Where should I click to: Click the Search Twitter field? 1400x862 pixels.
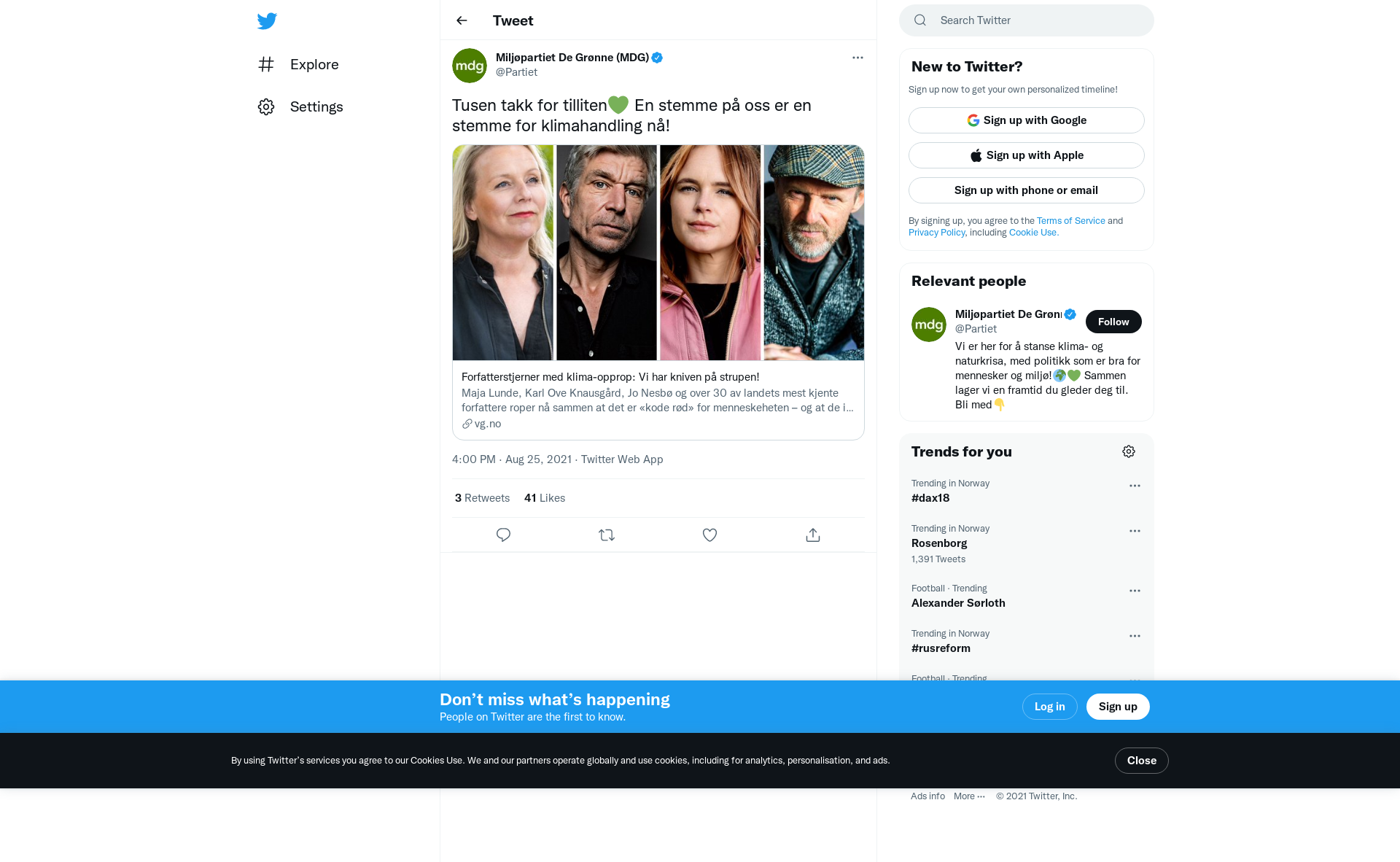click(x=1027, y=20)
